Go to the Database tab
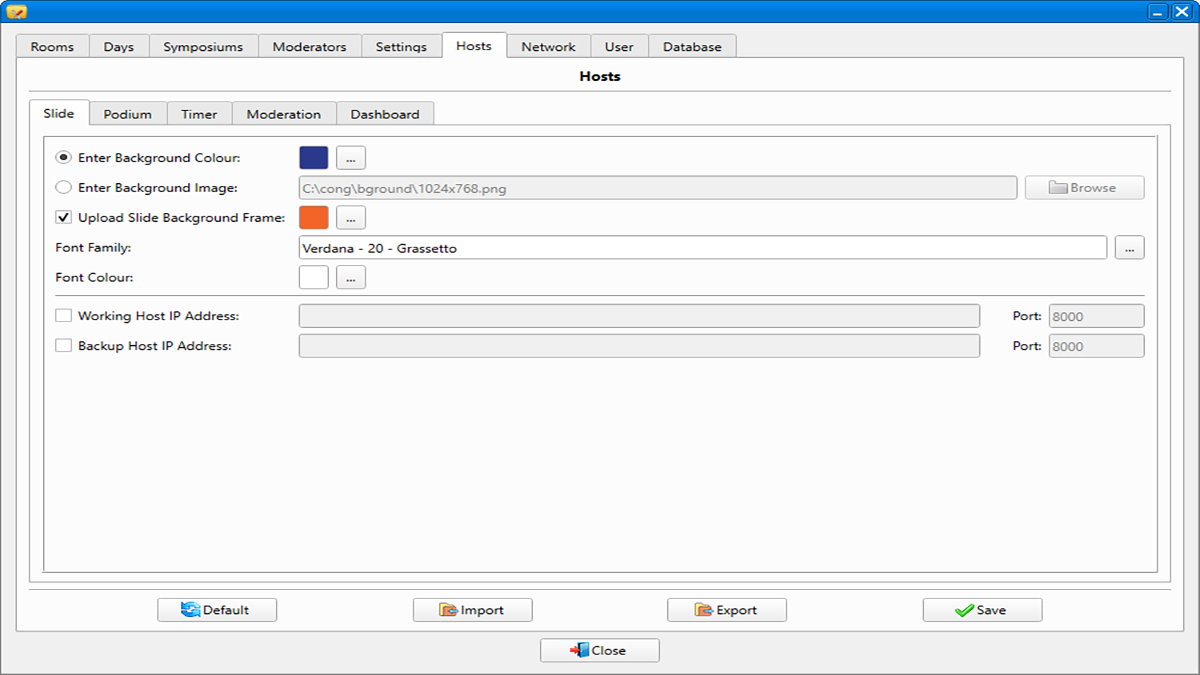Screen dimensions: 1200x675 point(692,46)
